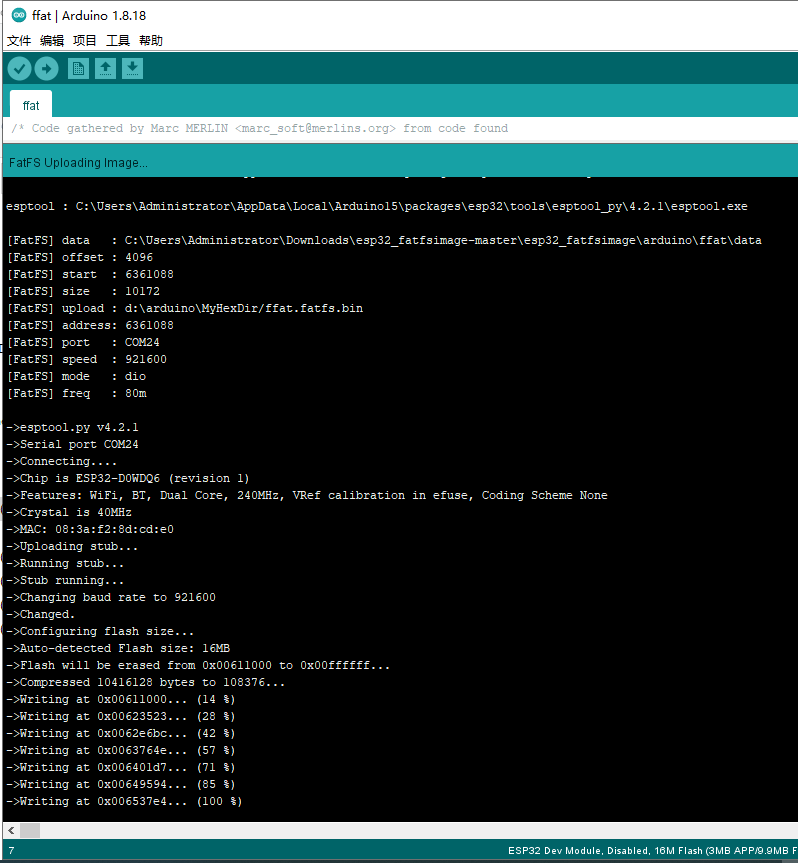Click 'Changing baud rate to 921600' line
The width and height of the screenshot is (798, 863).
111,598
